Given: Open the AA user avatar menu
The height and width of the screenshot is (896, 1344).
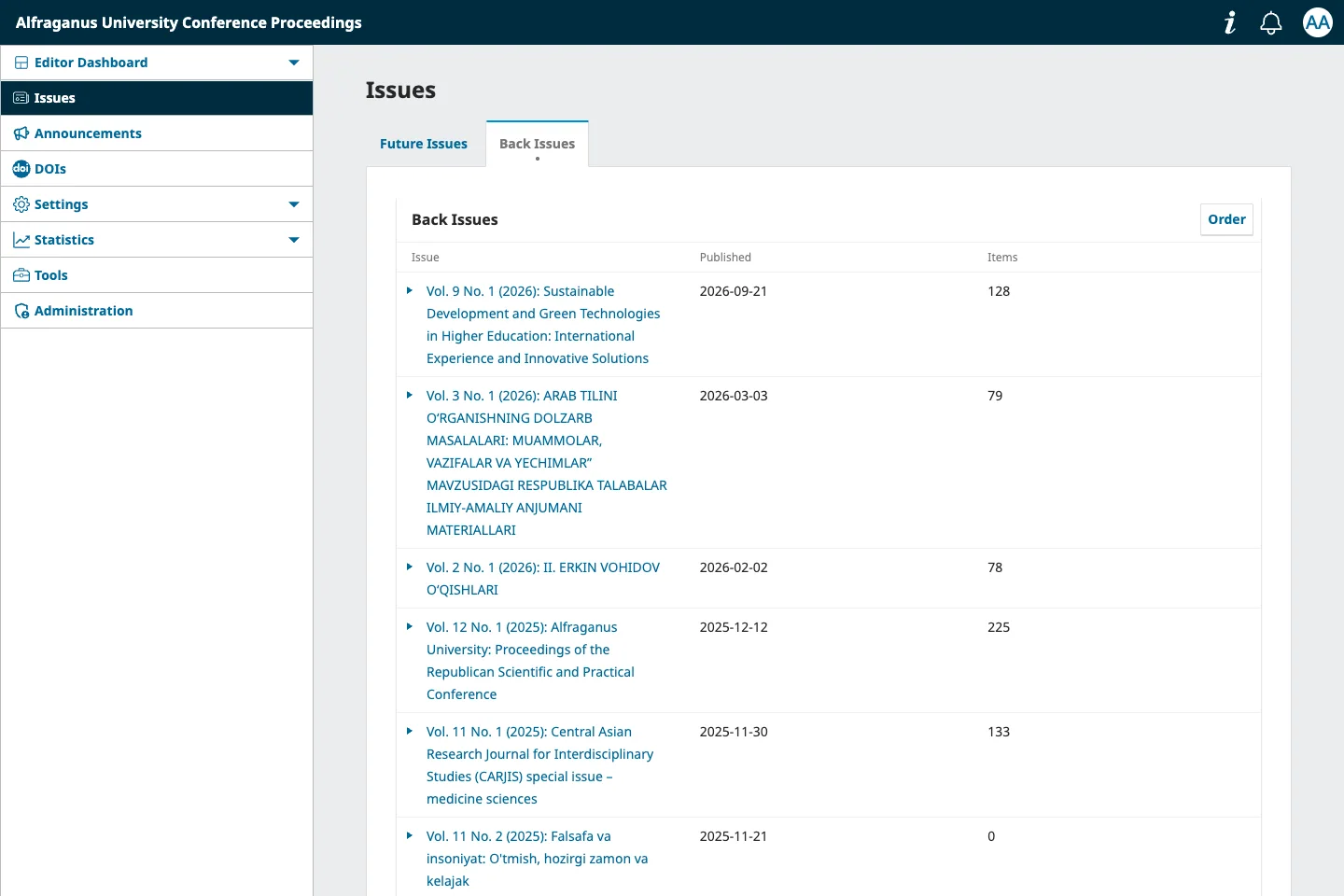Looking at the screenshot, I should 1318,22.
